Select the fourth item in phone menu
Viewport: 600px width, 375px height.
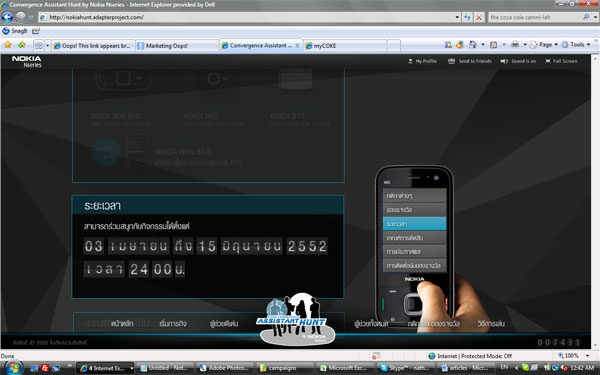point(414,238)
